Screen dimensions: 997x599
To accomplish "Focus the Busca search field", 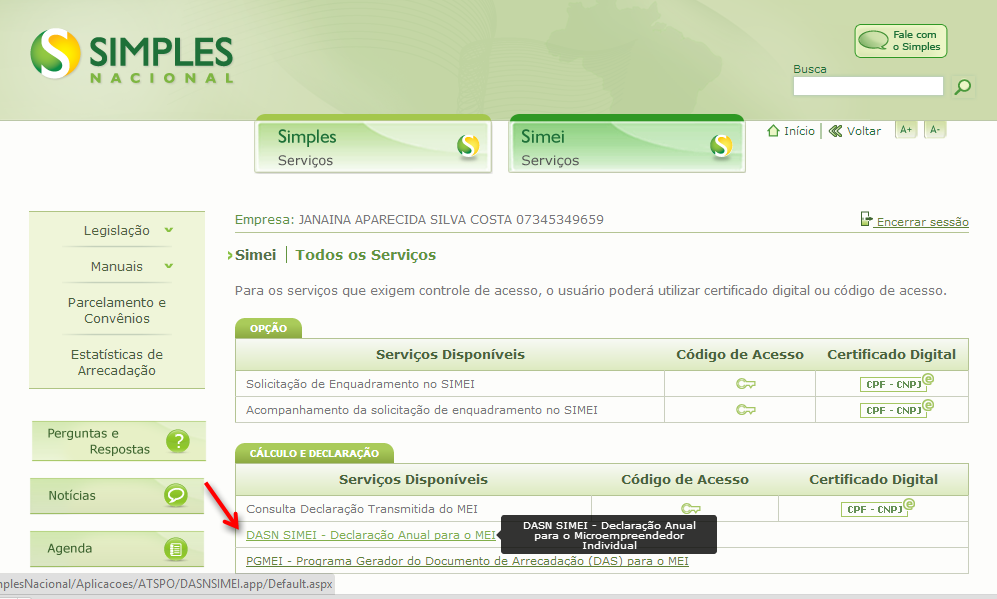I will point(868,86).
